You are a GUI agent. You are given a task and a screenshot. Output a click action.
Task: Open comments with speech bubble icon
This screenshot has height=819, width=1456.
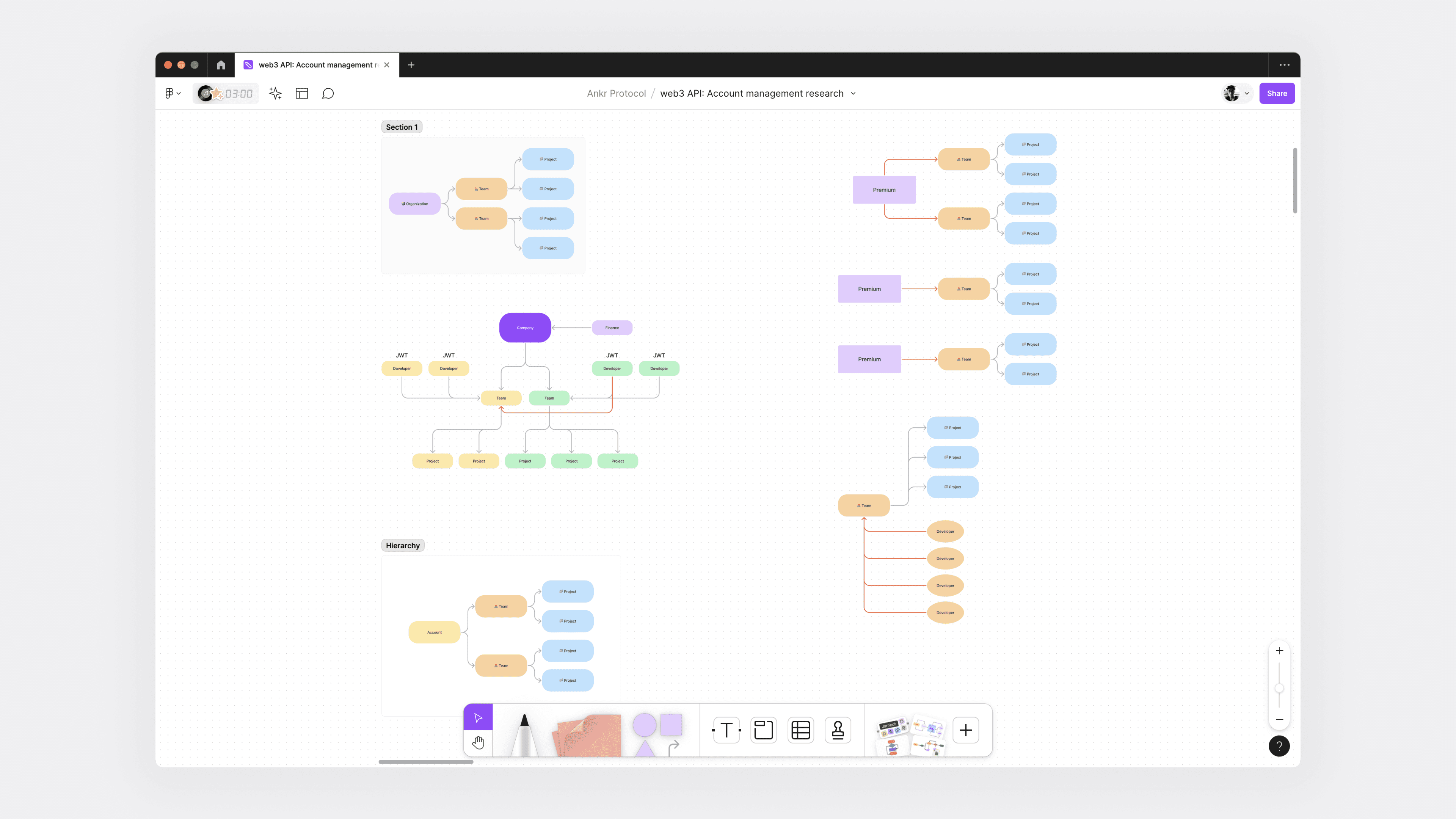pyautogui.click(x=328, y=93)
